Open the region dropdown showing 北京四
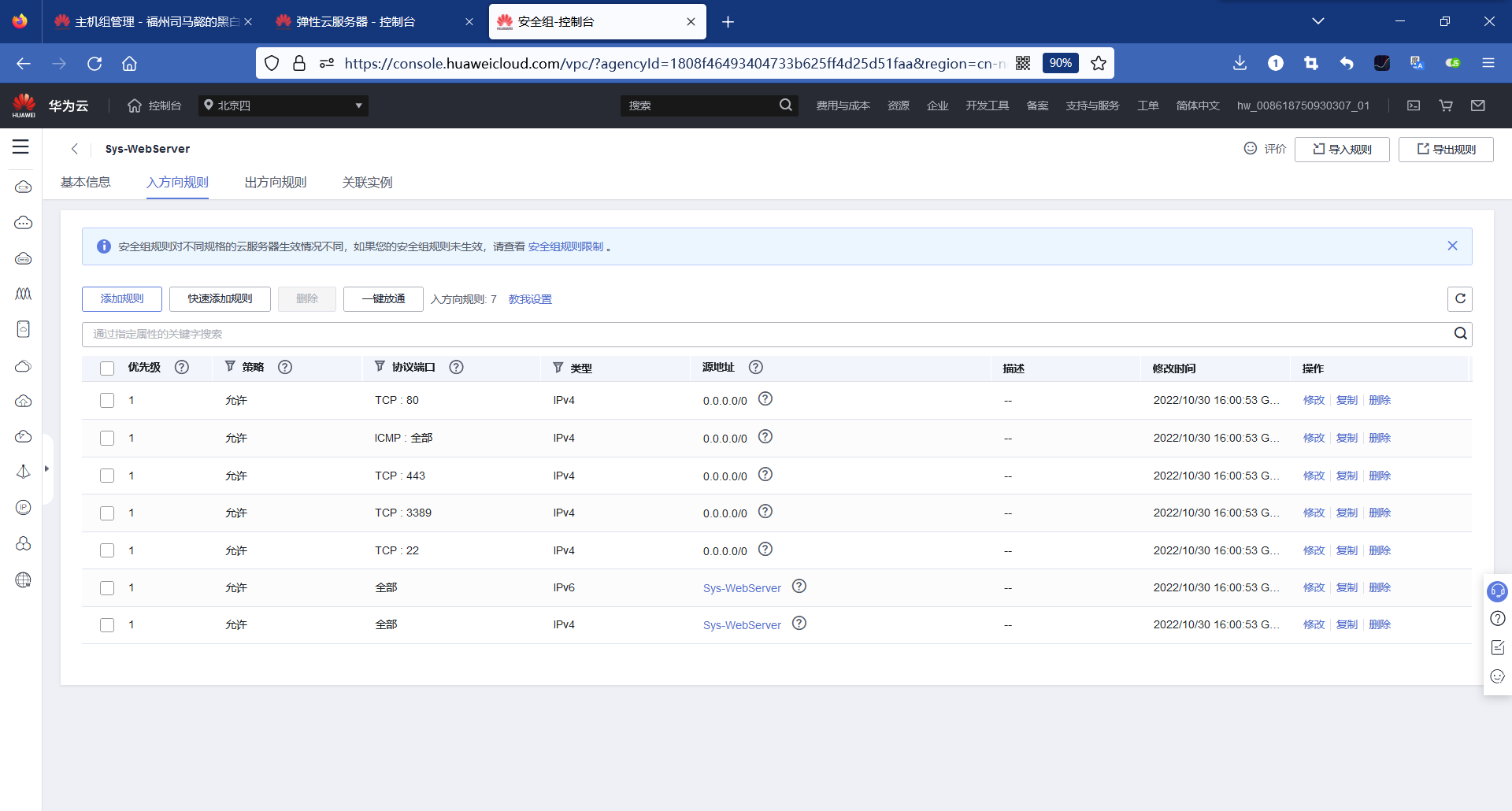Image resolution: width=1512 pixels, height=811 pixels. [x=283, y=106]
